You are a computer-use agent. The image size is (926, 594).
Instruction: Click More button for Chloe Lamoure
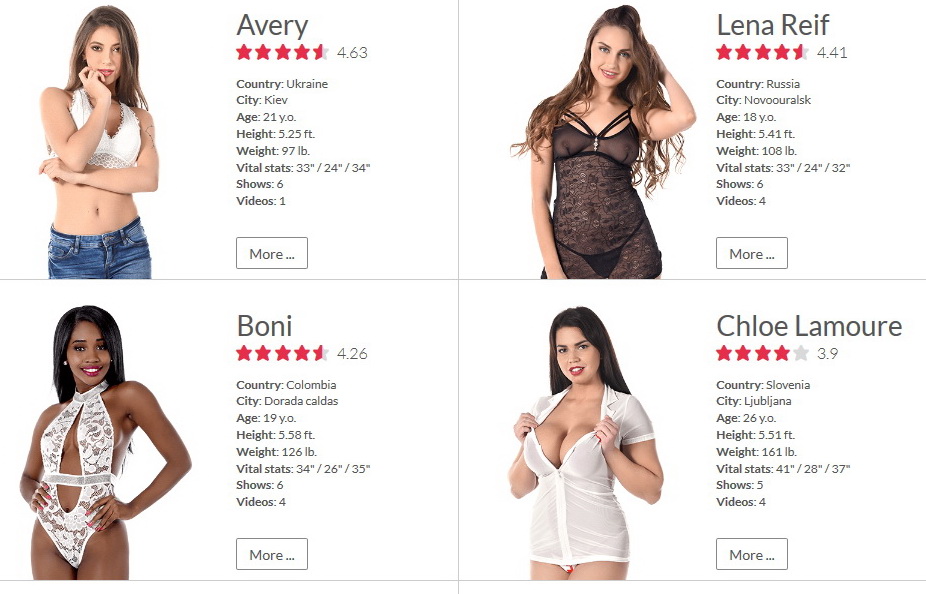point(752,554)
